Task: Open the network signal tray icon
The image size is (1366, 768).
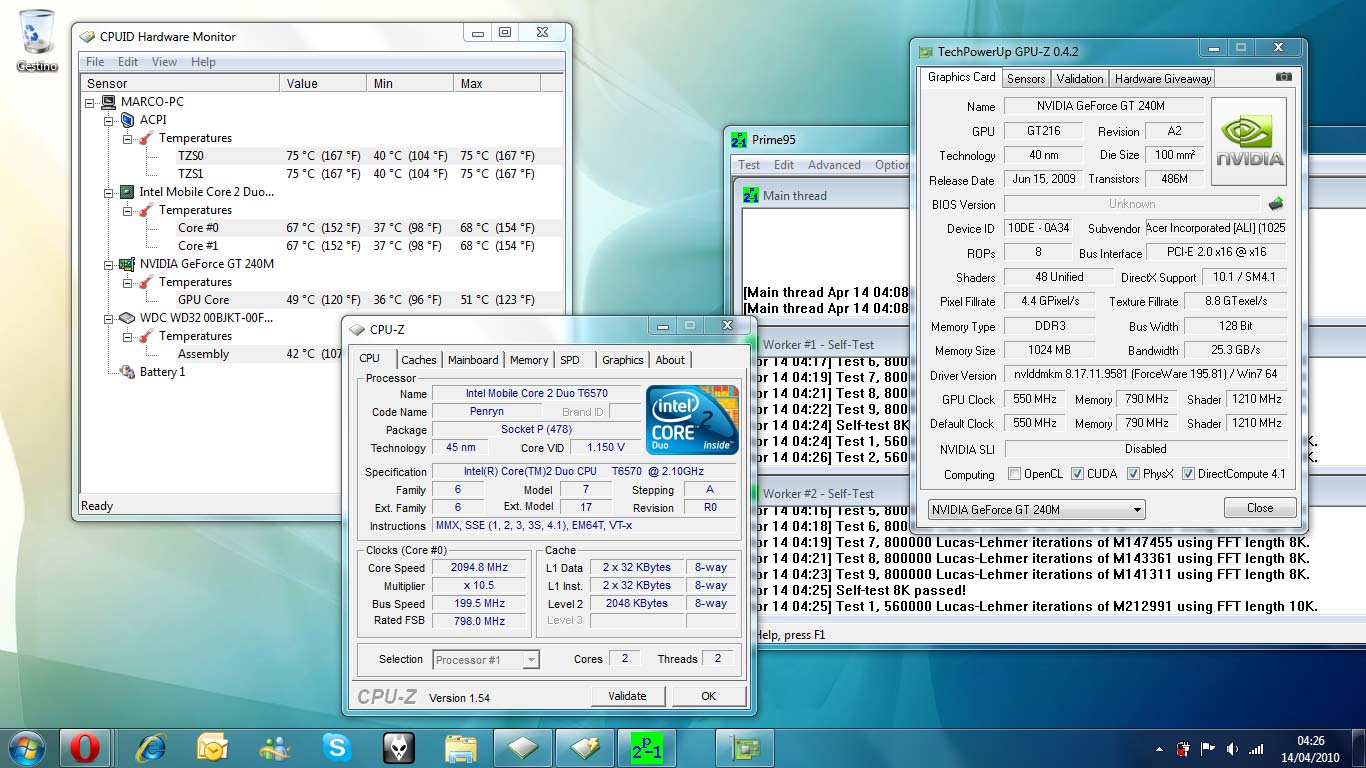Action: click(1257, 748)
